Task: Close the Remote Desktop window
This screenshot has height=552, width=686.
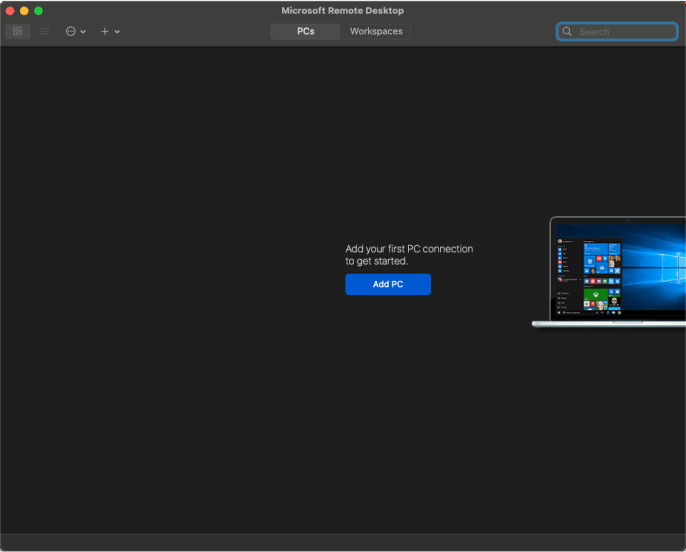Action: pyautogui.click(x=10, y=10)
